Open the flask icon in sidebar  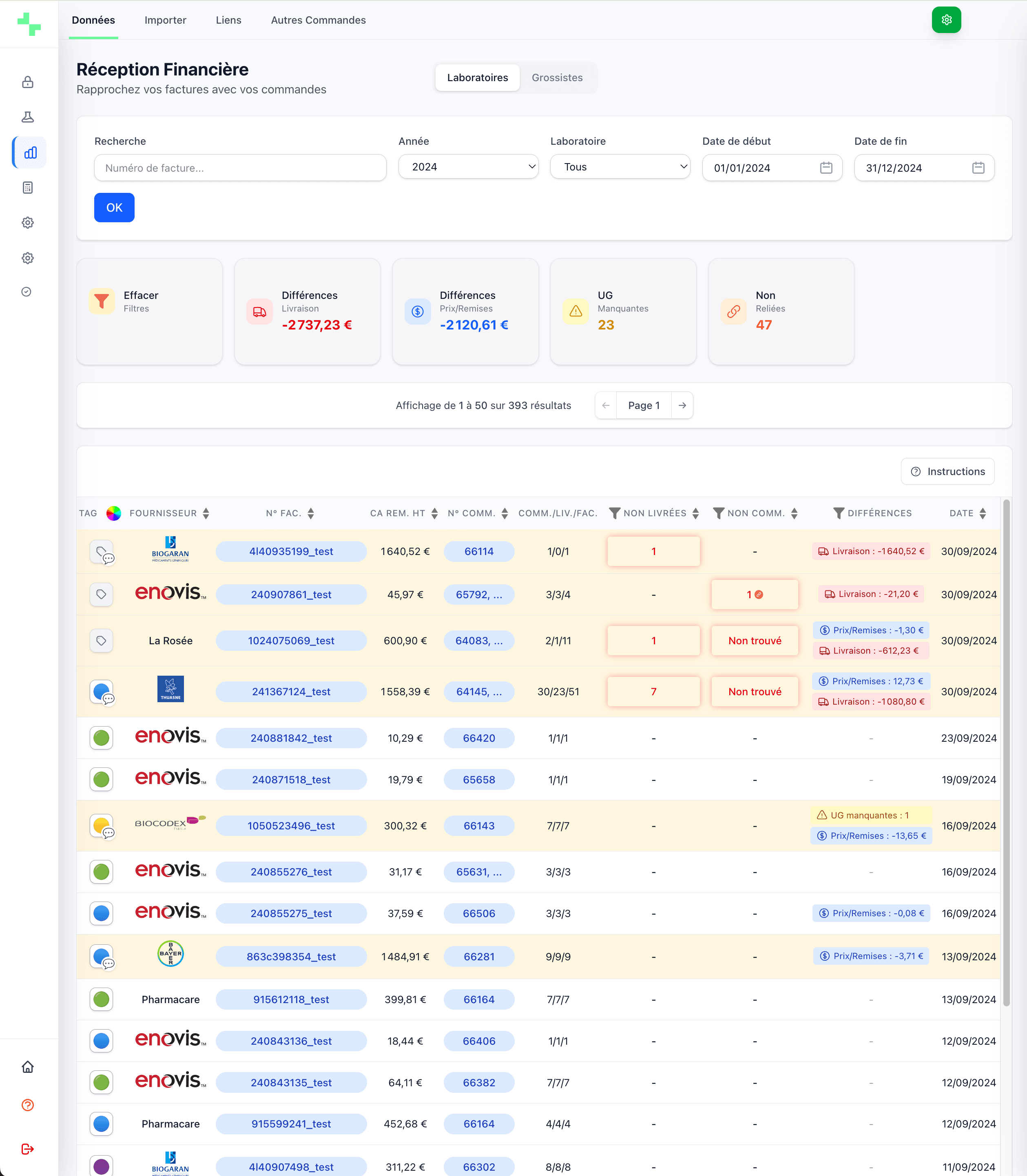pos(27,117)
